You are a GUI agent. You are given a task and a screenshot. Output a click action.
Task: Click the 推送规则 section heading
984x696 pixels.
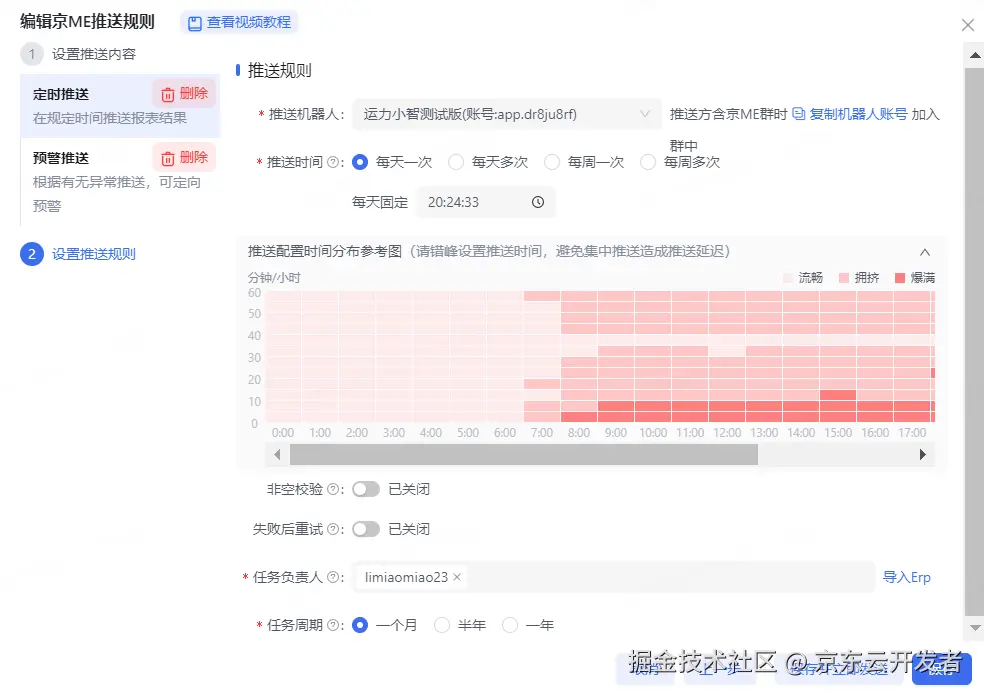pyautogui.click(x=279, y=70)
